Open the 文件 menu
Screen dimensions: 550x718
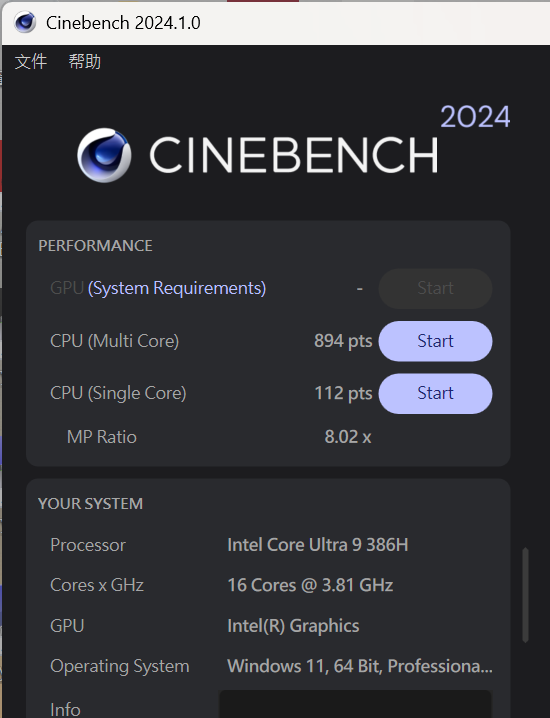point(31,61)
